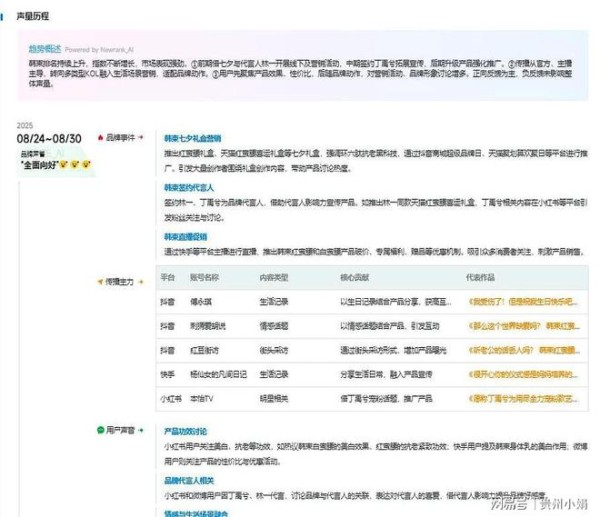Click 生活记录 in the 杨仙女的凡间日记 row

click(274, 374)
